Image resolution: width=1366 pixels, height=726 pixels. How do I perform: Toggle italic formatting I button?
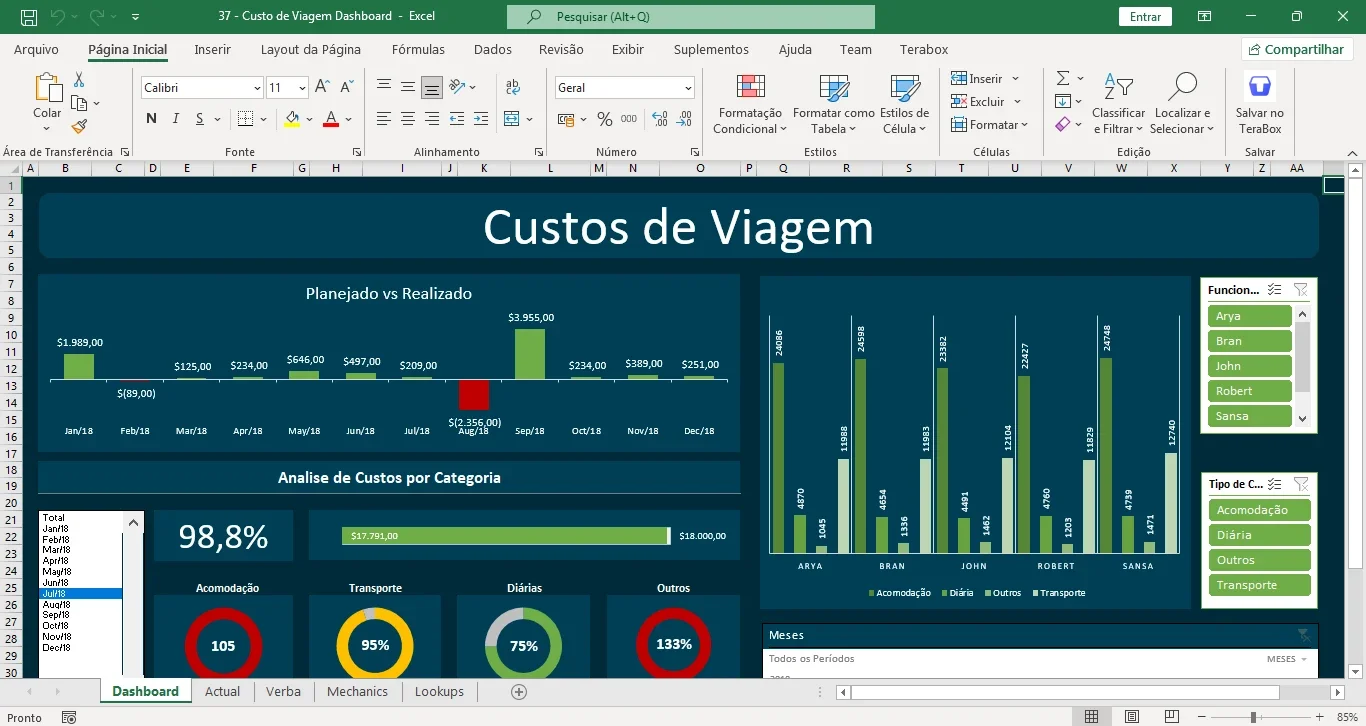(x=176, y=119)
